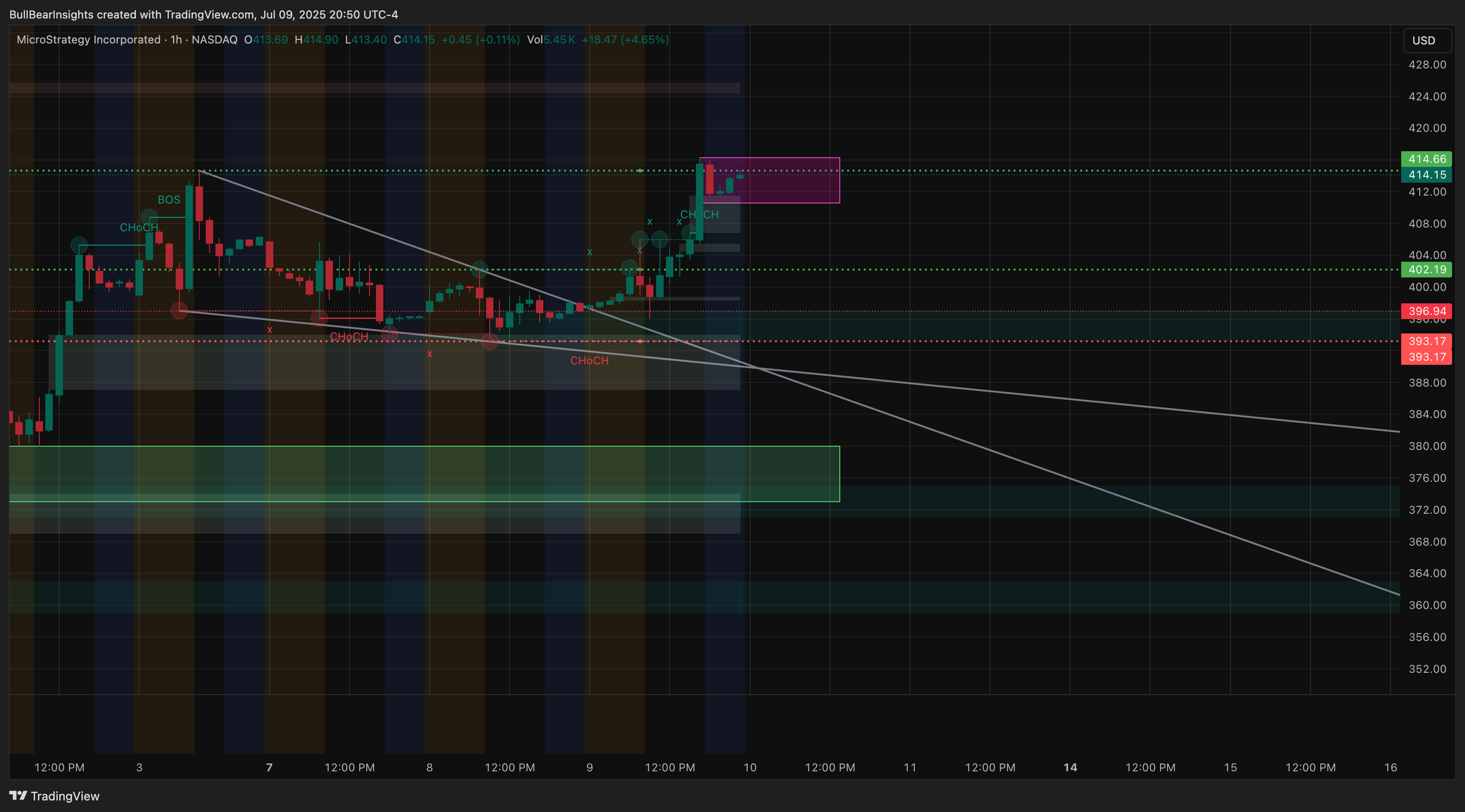
Task: Click the date label 10 on time axis
Action: click(750, 767)
